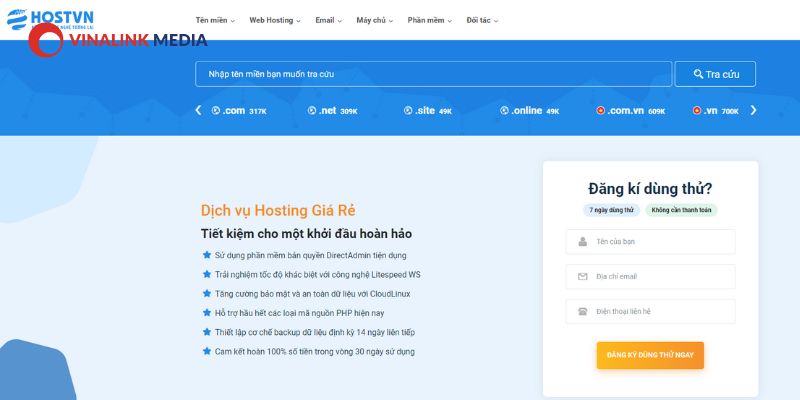Select the .com 317K domain

(x=239, y=110)
